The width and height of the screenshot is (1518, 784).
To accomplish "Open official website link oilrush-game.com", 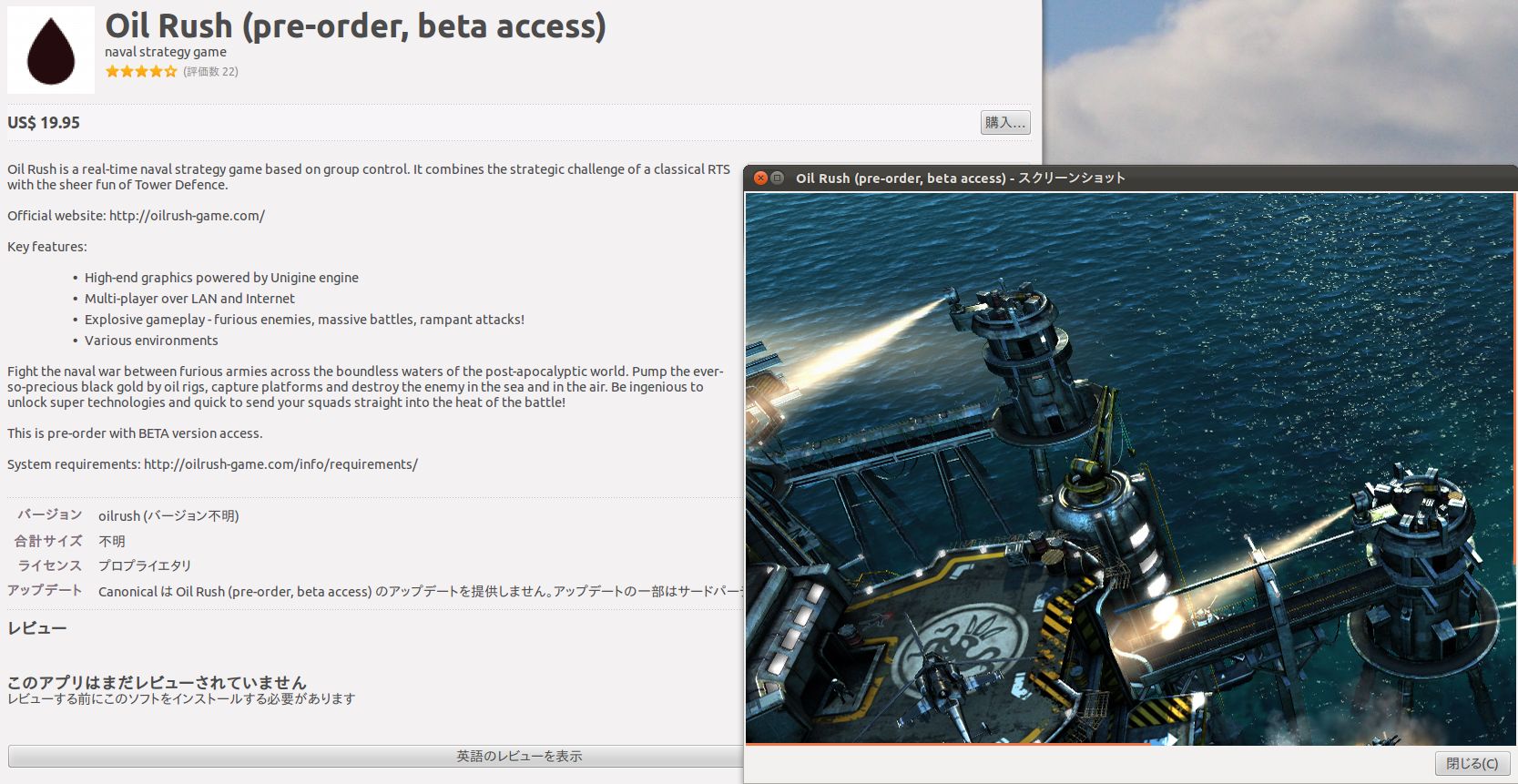I will click(187, 216).
